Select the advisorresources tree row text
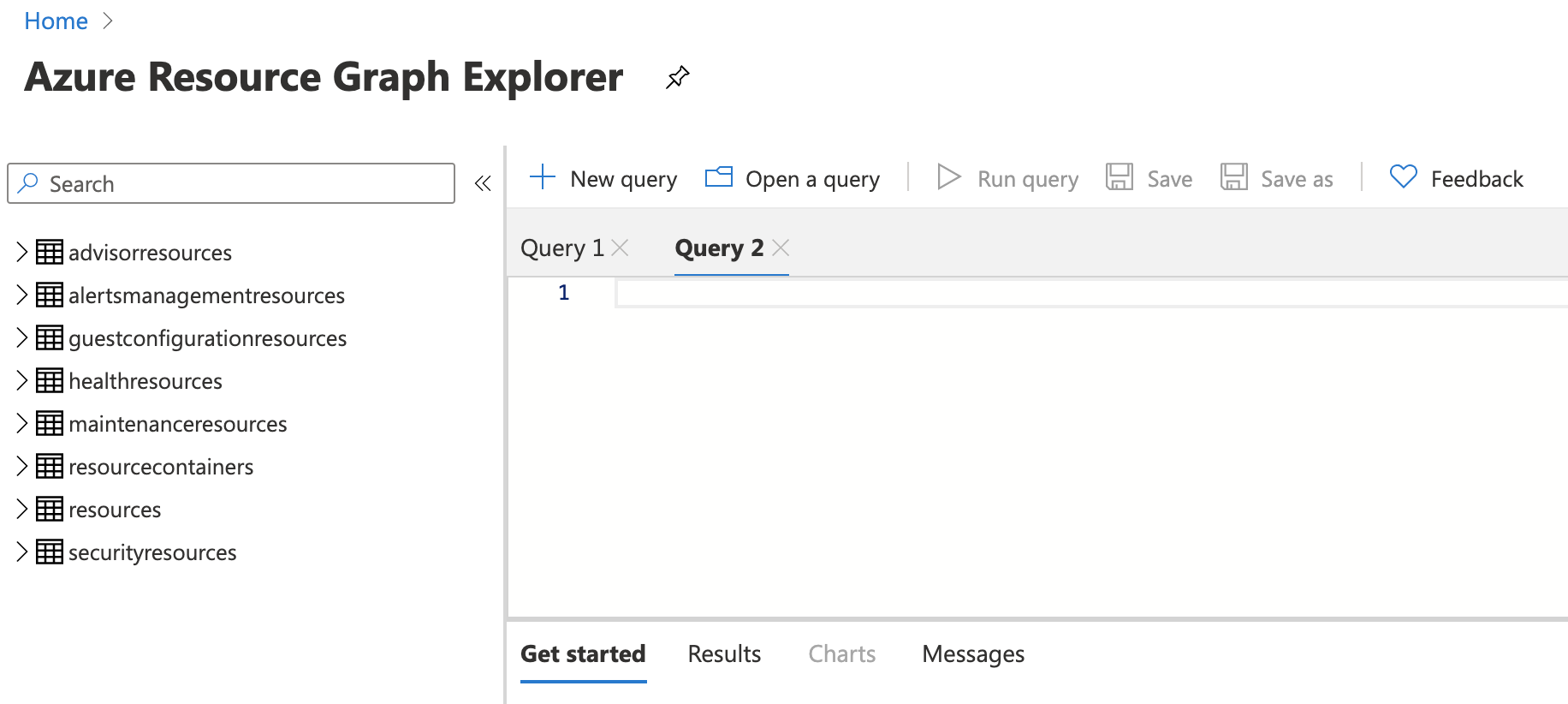 150,253
